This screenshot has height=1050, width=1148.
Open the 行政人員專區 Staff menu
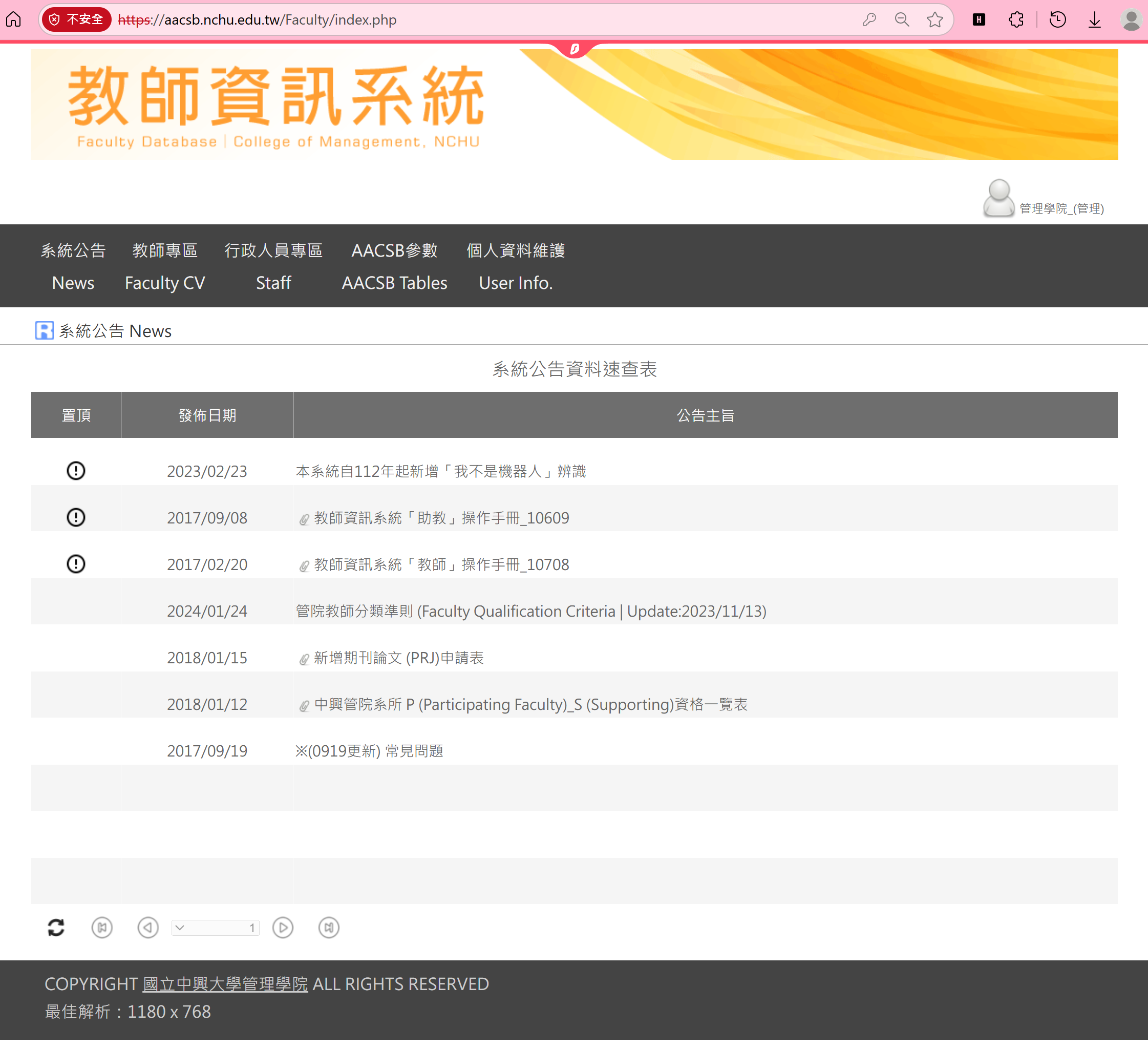tap(273, 266)
